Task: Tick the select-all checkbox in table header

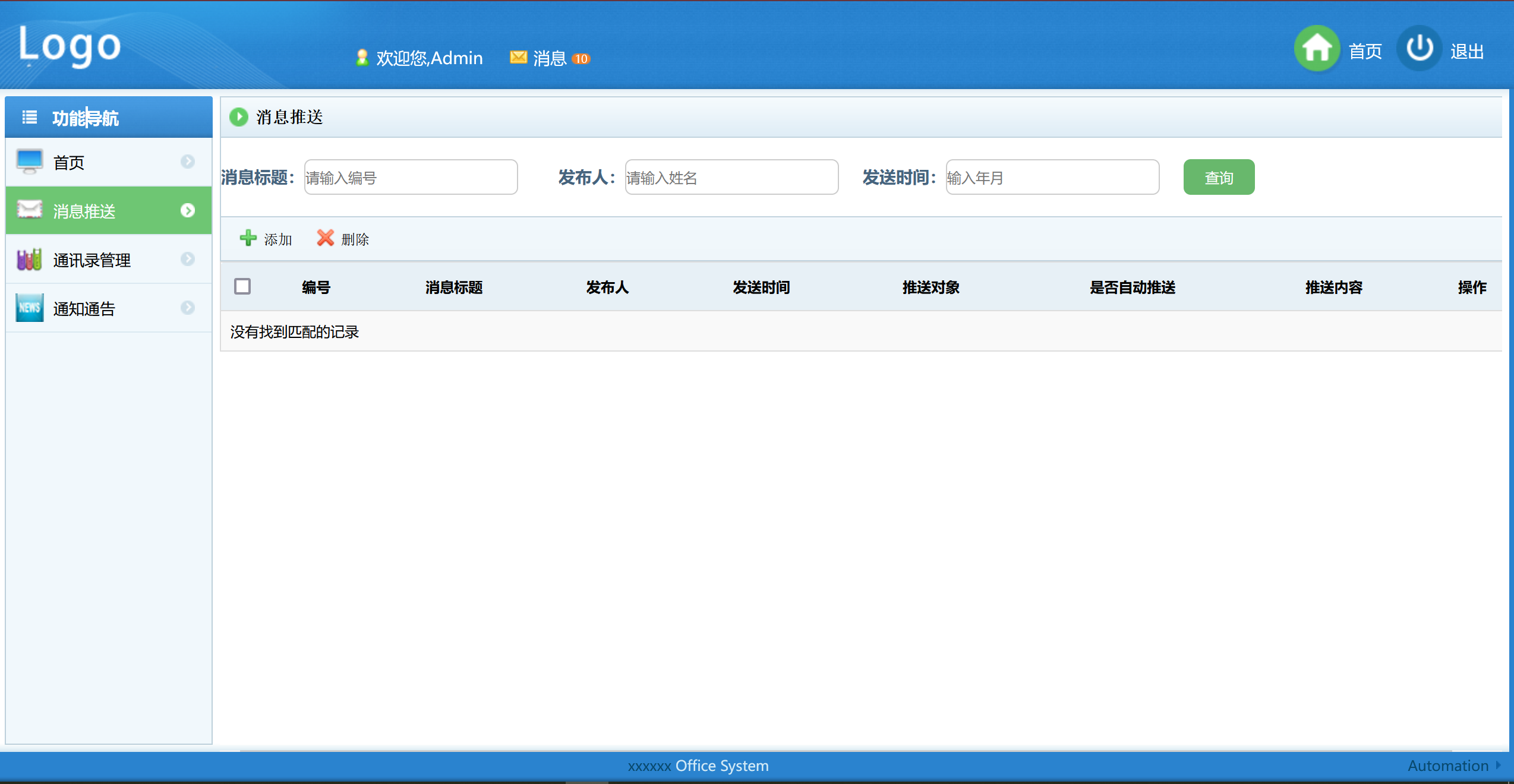Action: (x=242, y=286)
